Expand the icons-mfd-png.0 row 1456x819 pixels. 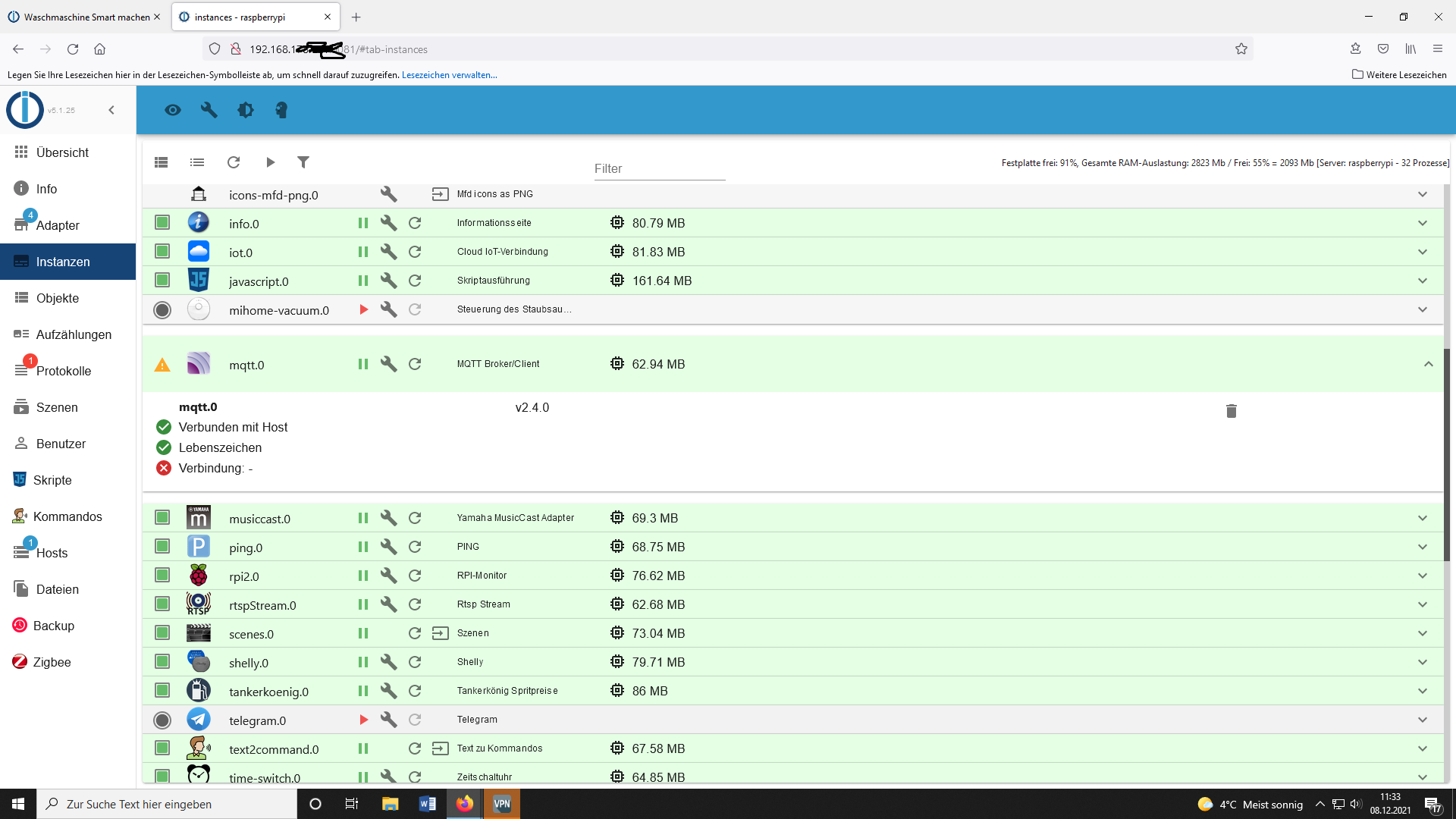(1423, 194)
